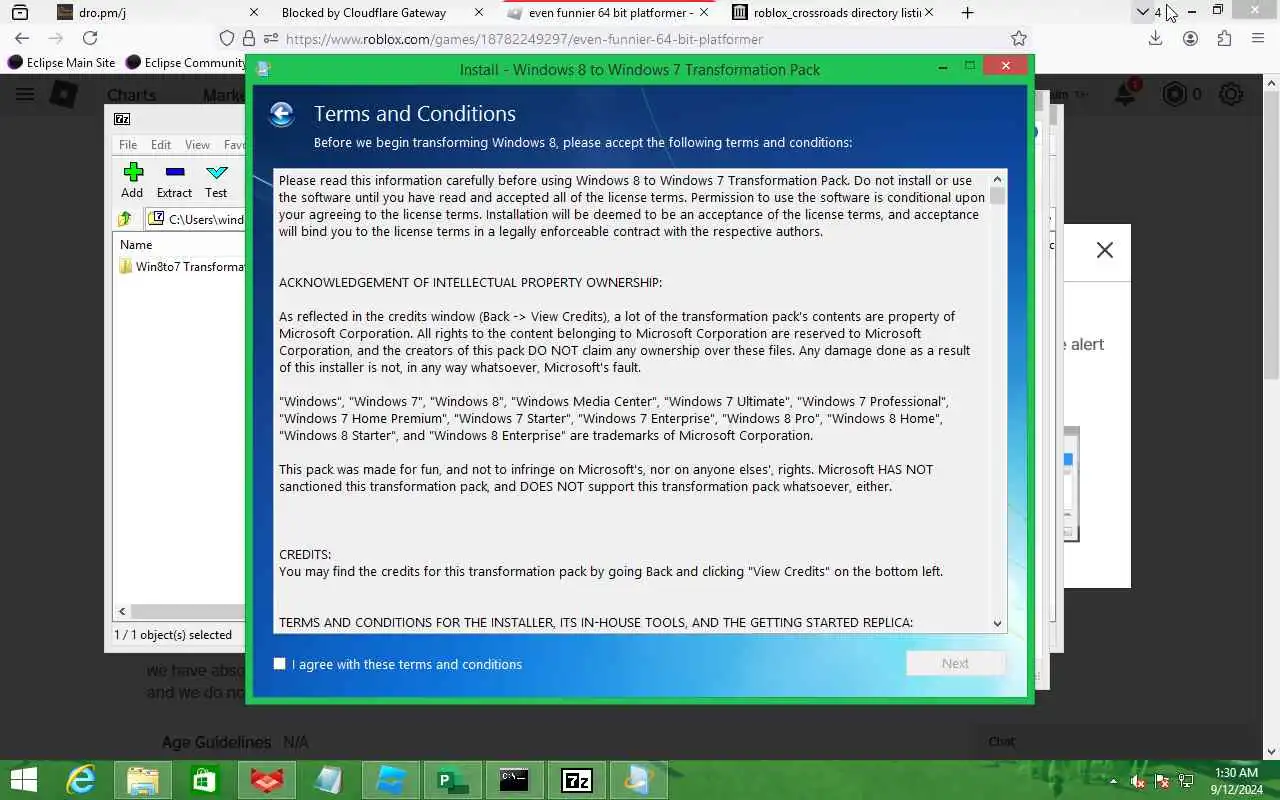This screenshot has width=1280, height=800.
Task: Open the list all tabs dropdown
Action: point(1142,12)
